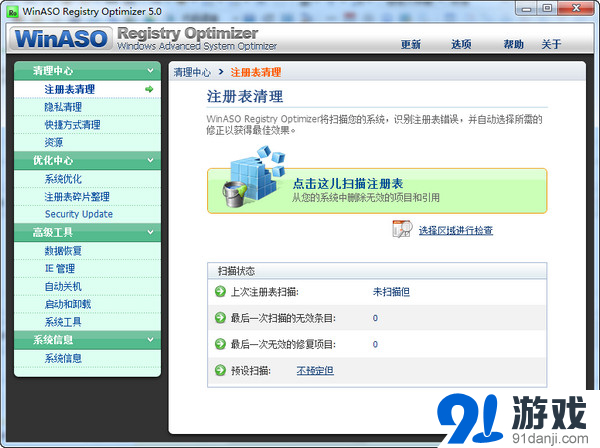
Task: Click the 优化中心 sidebar section header
Action: [88, 160]
